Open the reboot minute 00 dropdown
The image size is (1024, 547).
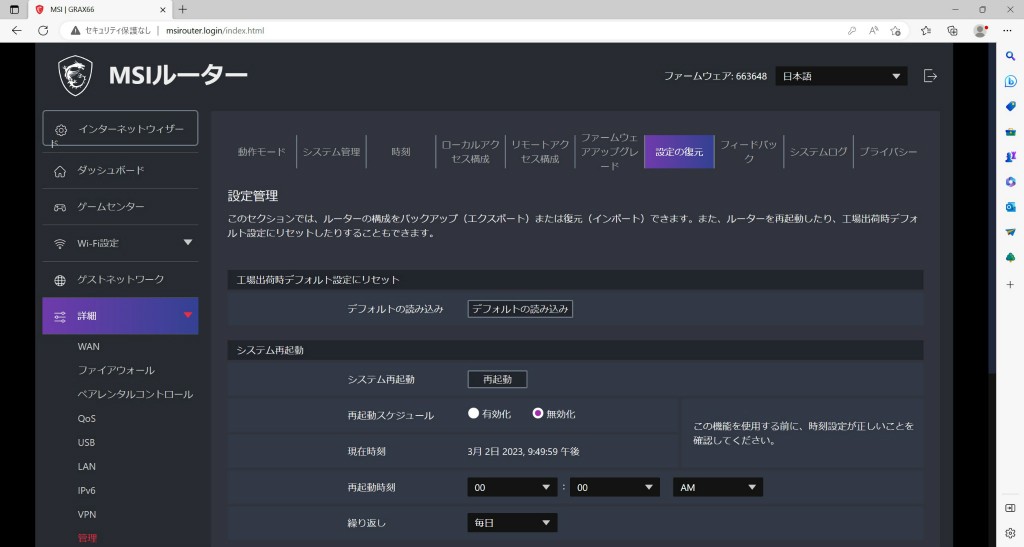pyautogui.click(x=615, y=488)
